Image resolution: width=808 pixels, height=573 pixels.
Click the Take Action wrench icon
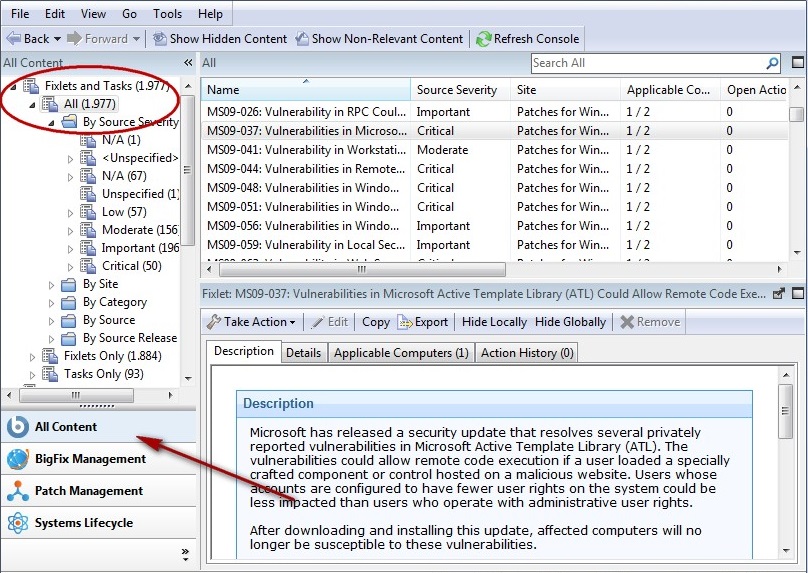pyautogui.click(x=213, y=322)
